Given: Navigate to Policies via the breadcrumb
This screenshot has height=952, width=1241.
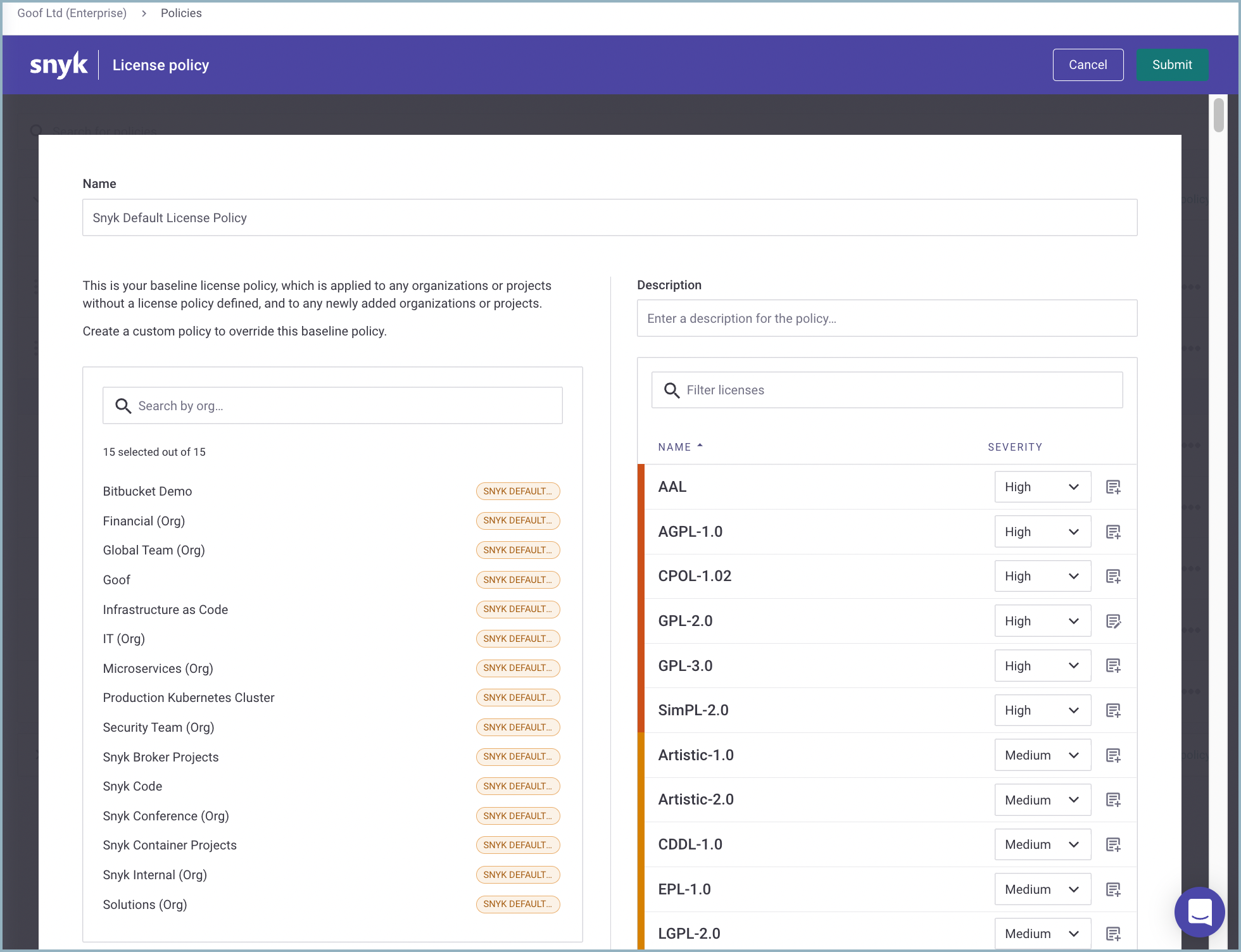Looking at the screenshot, I should [x=181, y=13].
